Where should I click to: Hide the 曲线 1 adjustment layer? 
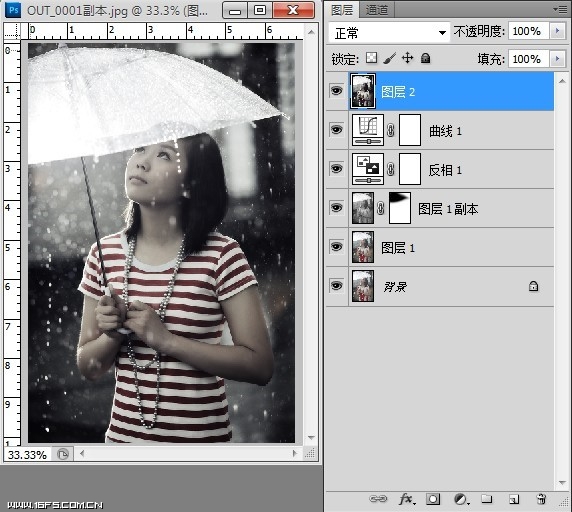click(x=336, y=129)
